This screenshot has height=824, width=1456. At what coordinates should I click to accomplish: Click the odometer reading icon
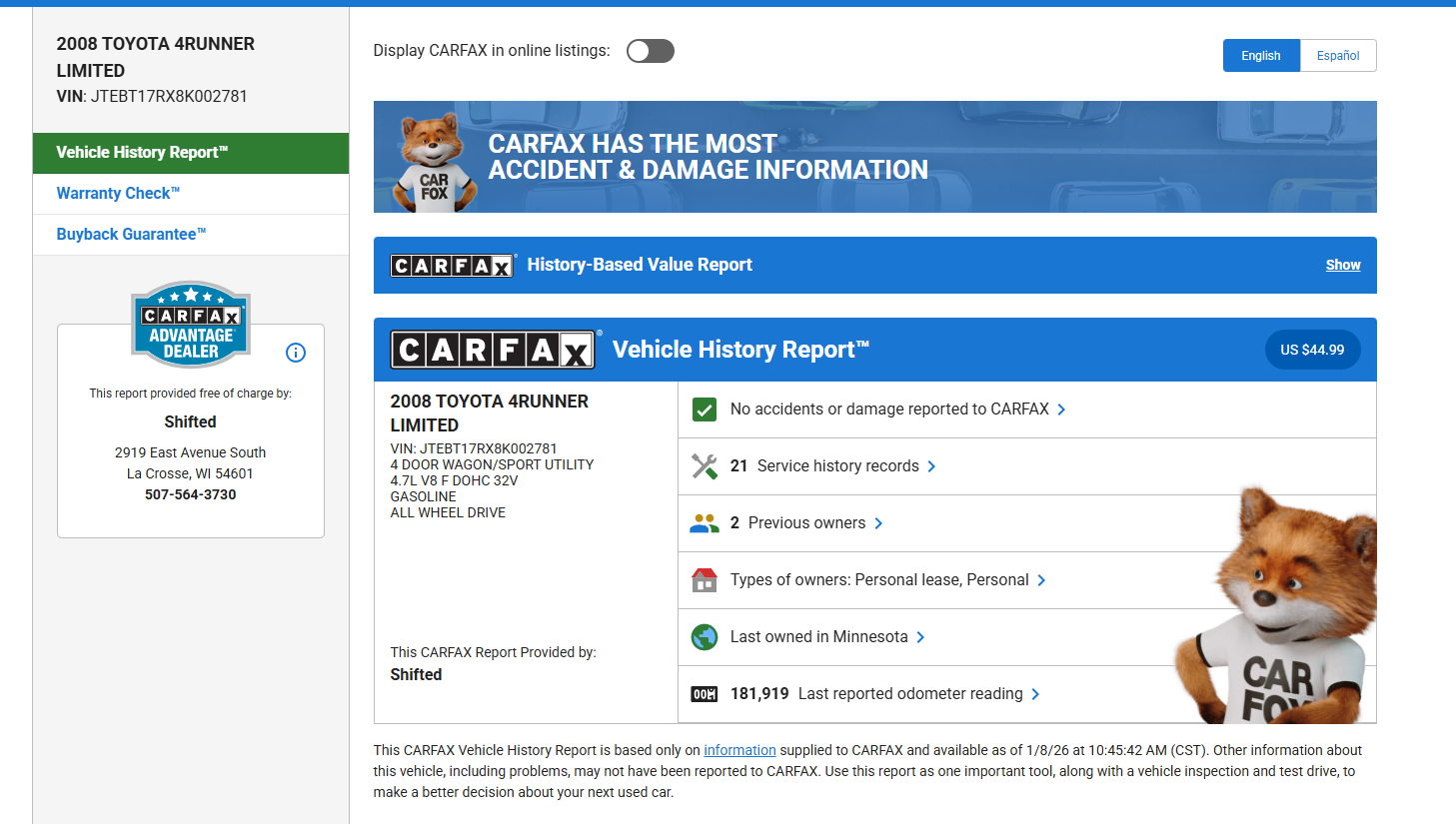(x=705, y=694)
